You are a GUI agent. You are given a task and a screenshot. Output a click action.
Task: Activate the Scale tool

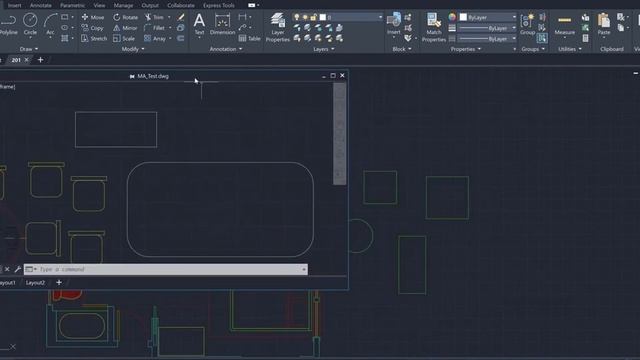coord(124,38)
